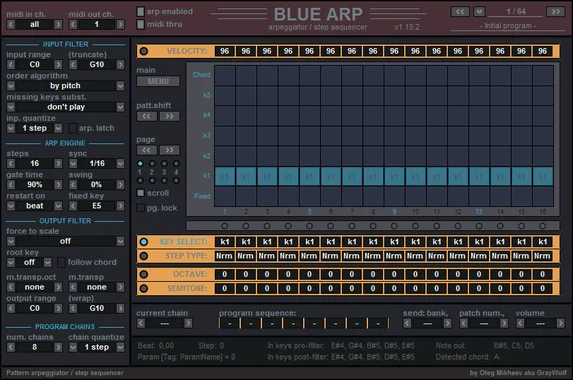Open the main MENU button

[158, 81]
